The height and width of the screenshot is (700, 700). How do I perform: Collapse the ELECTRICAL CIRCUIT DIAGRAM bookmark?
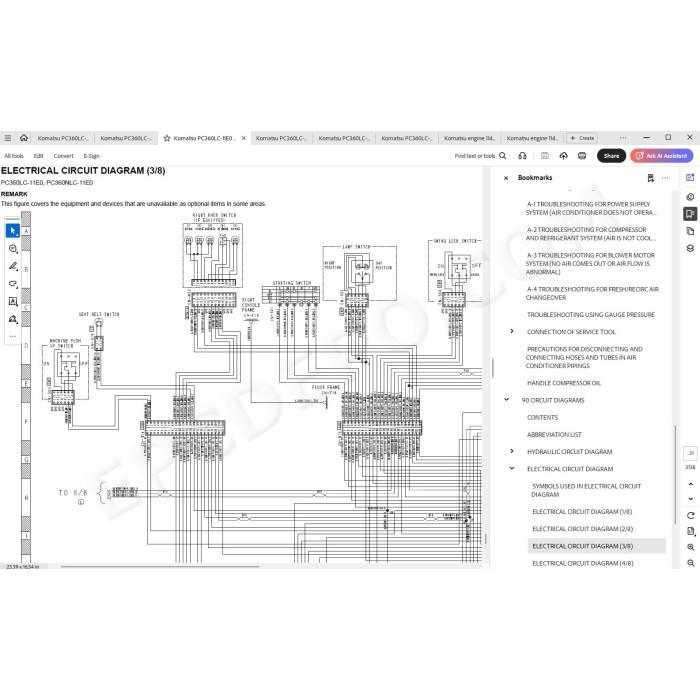coord(512,469)
